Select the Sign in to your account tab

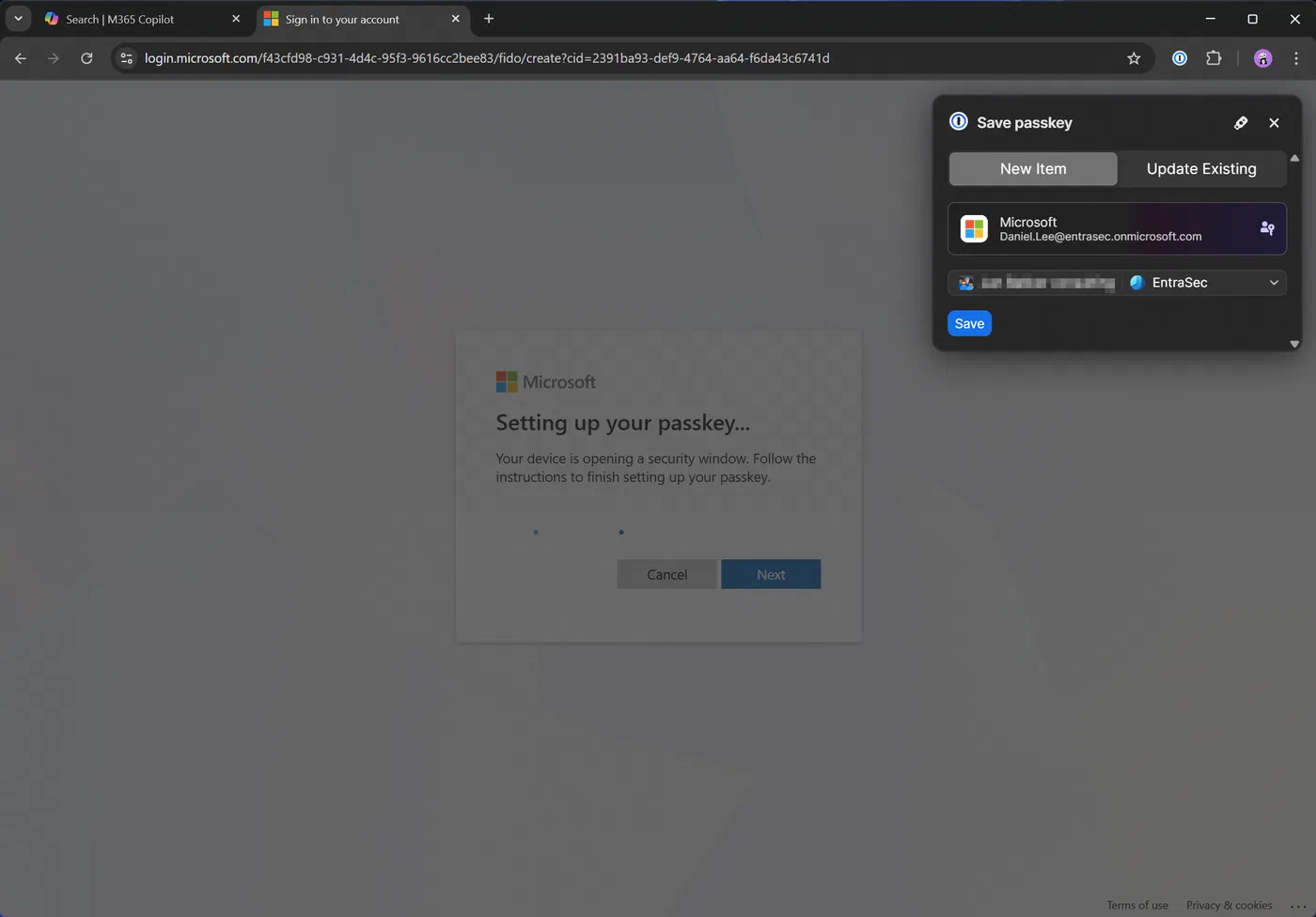click(363, 19)
